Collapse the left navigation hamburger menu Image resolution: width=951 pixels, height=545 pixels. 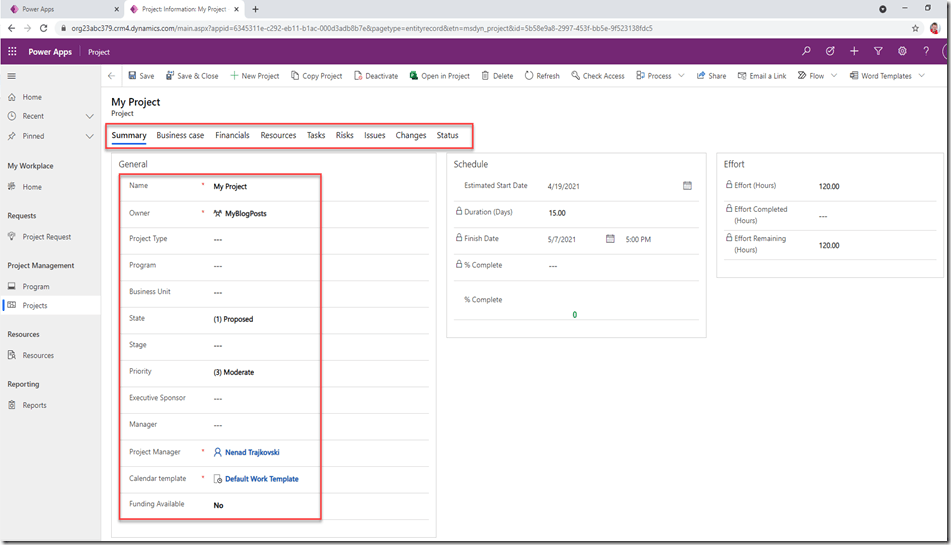[x=12, y=76]
